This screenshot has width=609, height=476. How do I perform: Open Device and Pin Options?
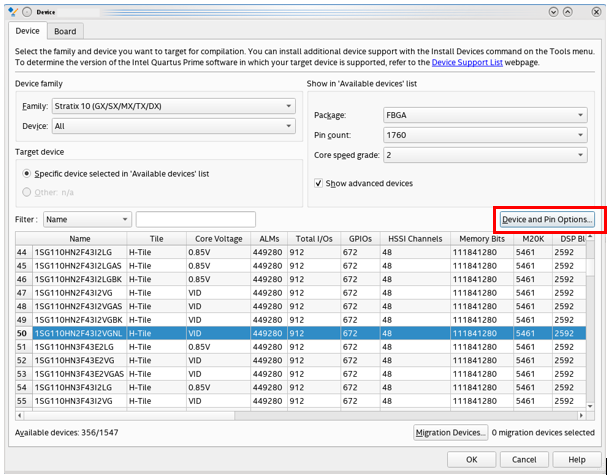(x=547, y=219)
